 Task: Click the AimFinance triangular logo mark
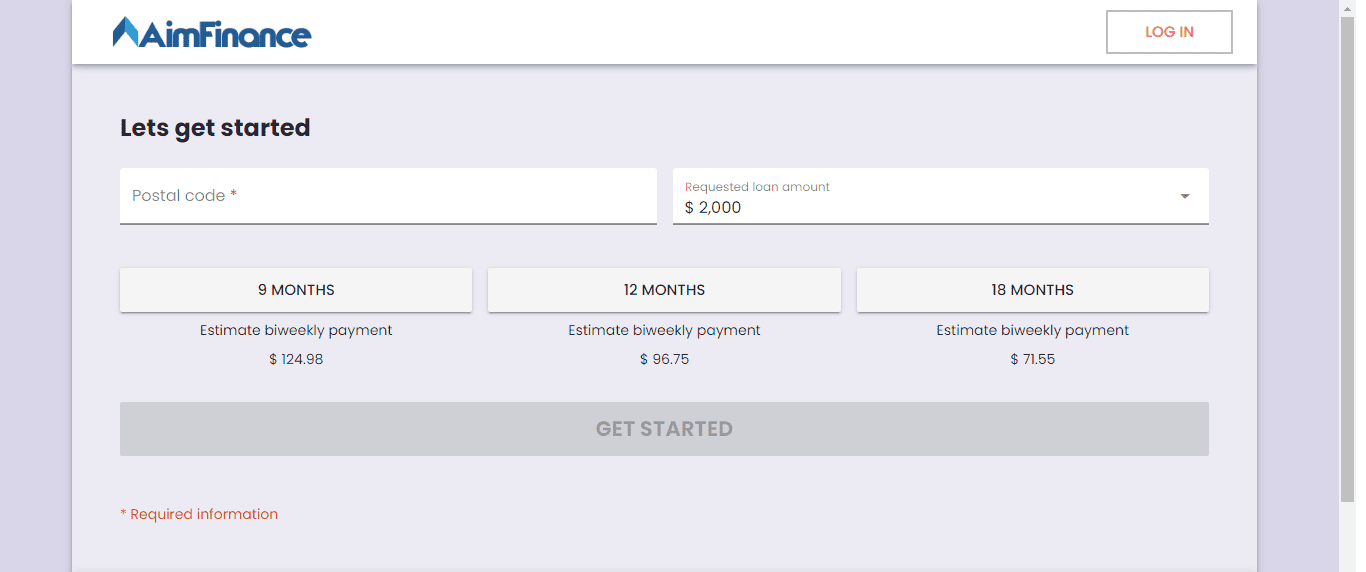(x=125, y=32)
